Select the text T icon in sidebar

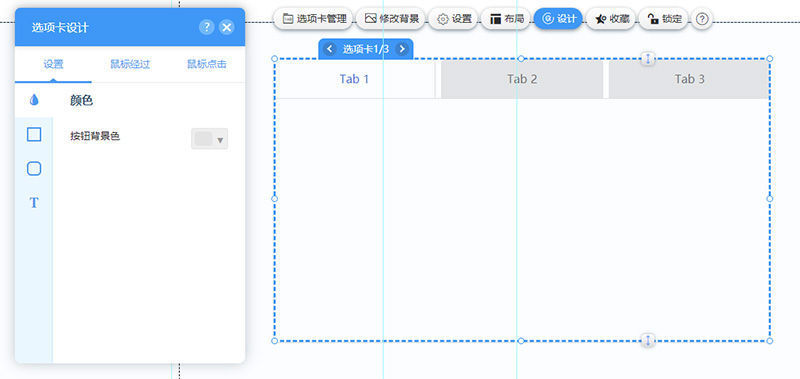[x=34, y=203]
